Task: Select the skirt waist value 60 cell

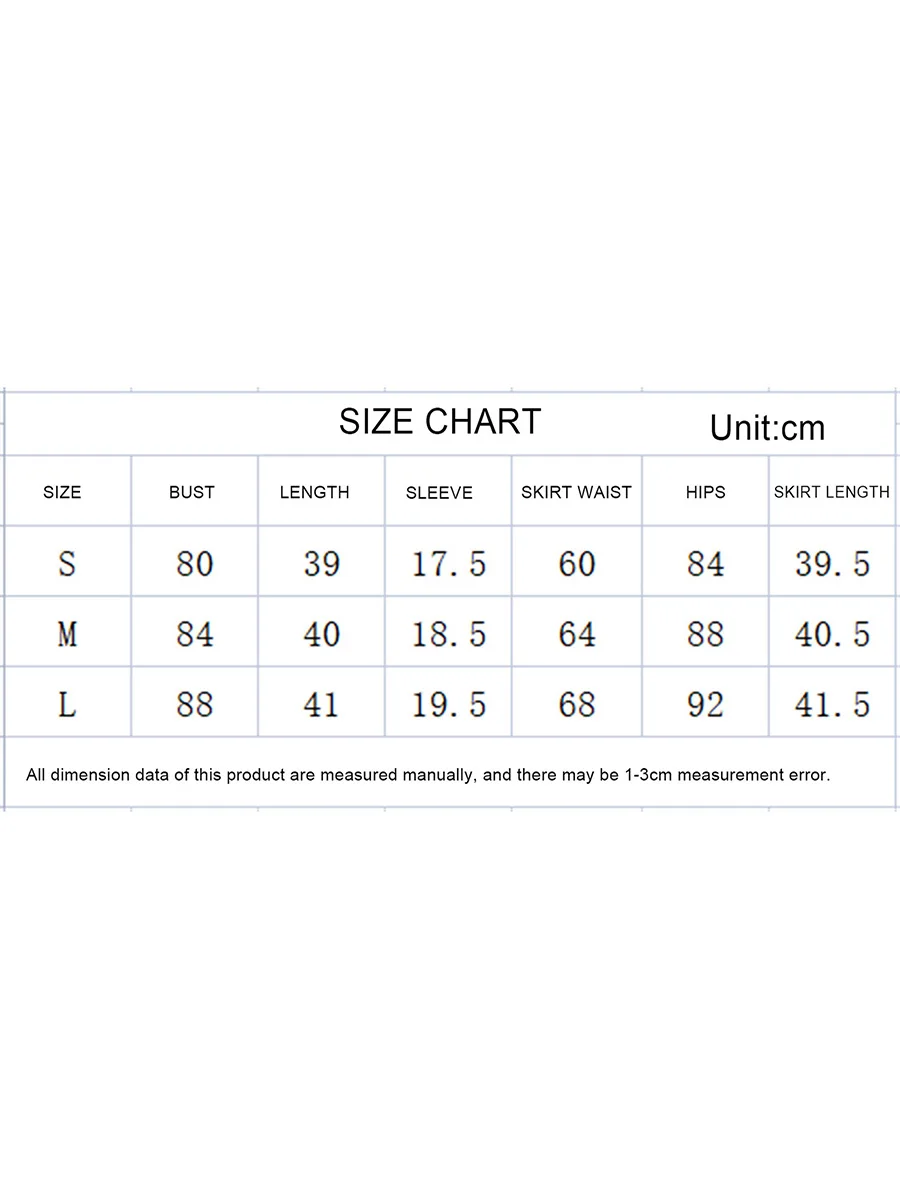Action: (577, 564)
